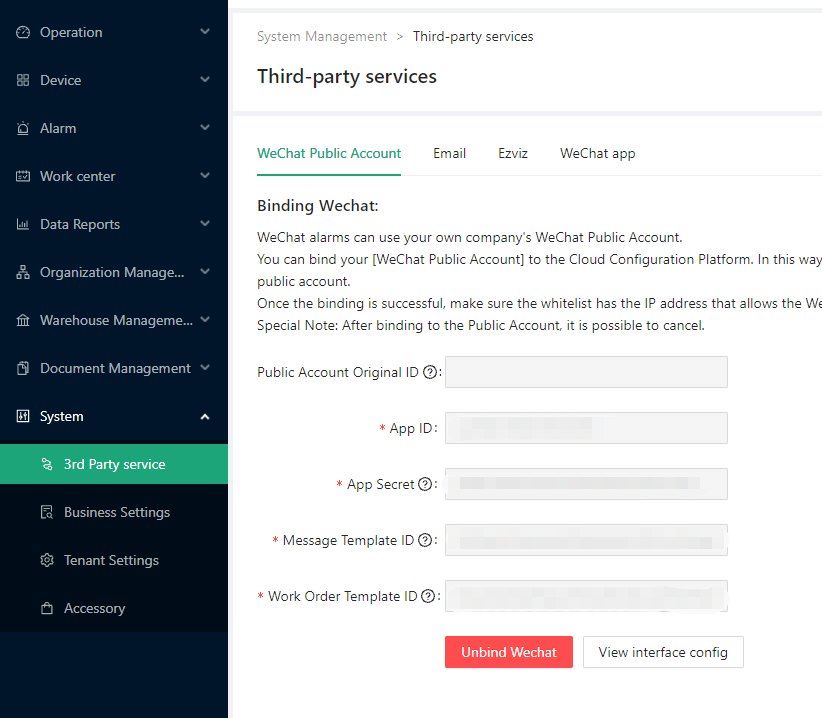Select the WeChat Public Account tab
The image size is (822, 718).
329,154
